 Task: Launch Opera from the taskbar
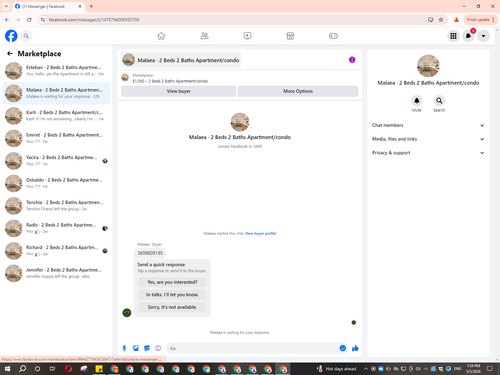tap(68, 369)
